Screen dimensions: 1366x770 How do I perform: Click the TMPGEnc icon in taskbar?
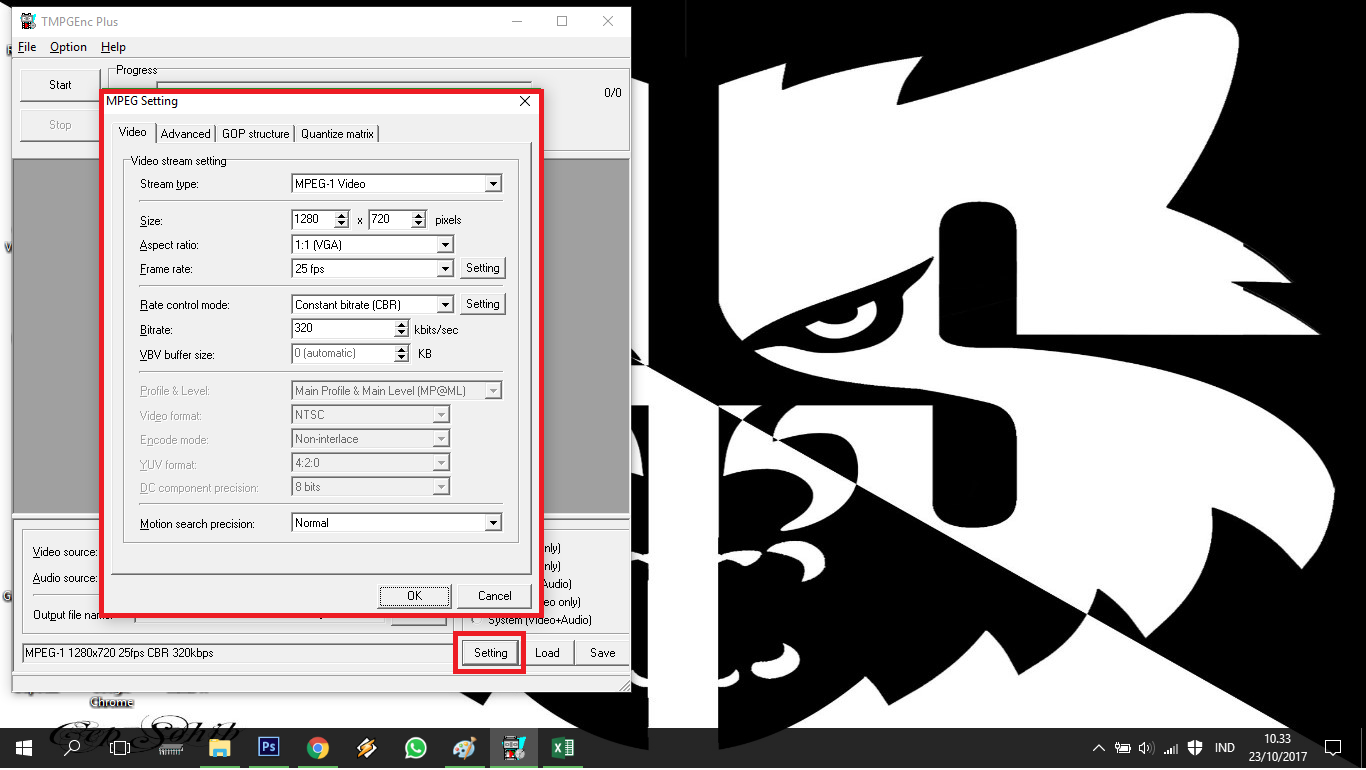[x=514, y=747]
